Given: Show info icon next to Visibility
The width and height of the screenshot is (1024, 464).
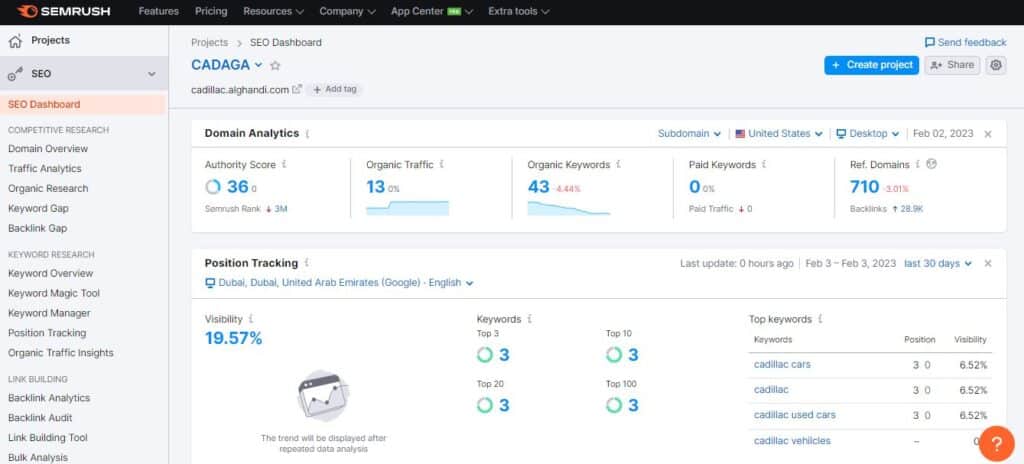Looking at the screenshot, I should 251,319.
